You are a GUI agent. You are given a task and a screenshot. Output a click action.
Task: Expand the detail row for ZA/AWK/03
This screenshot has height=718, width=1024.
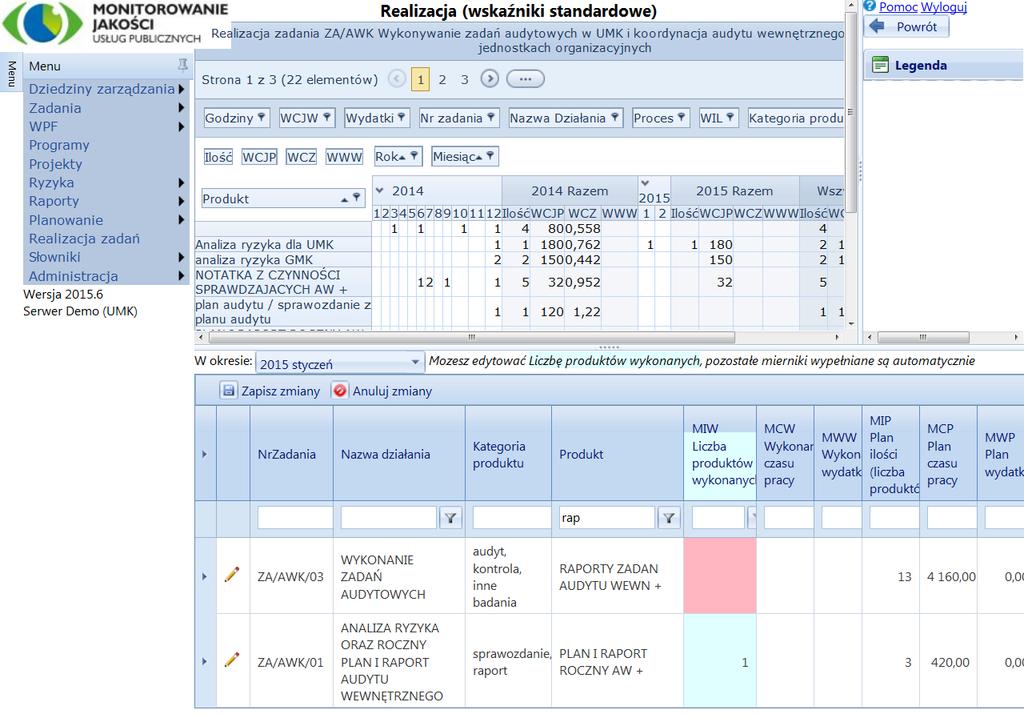pyautogui.click(x=204, y=576)
